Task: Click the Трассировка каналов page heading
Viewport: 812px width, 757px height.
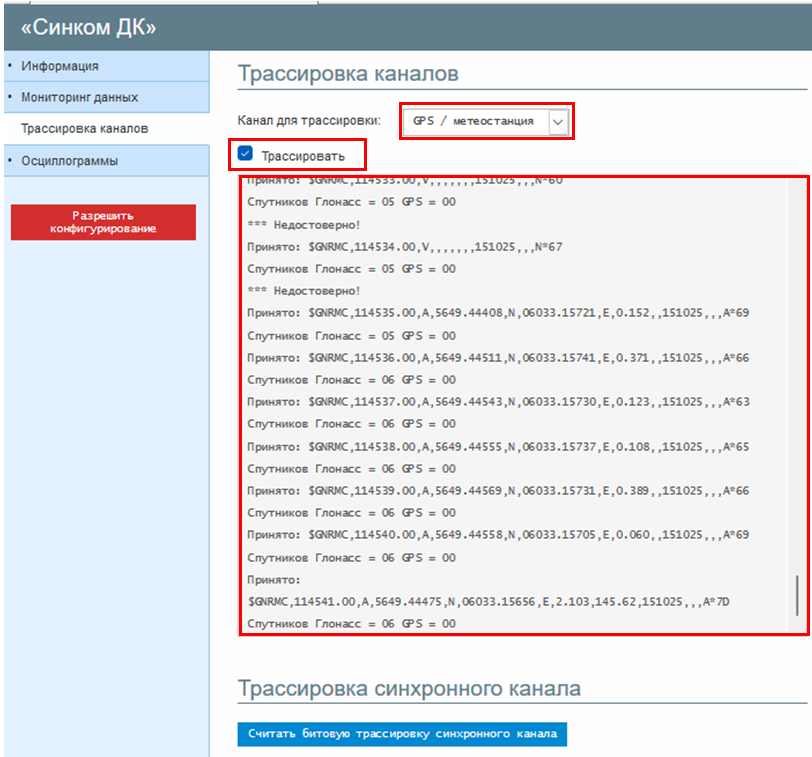Action: [x=348, y=75]
